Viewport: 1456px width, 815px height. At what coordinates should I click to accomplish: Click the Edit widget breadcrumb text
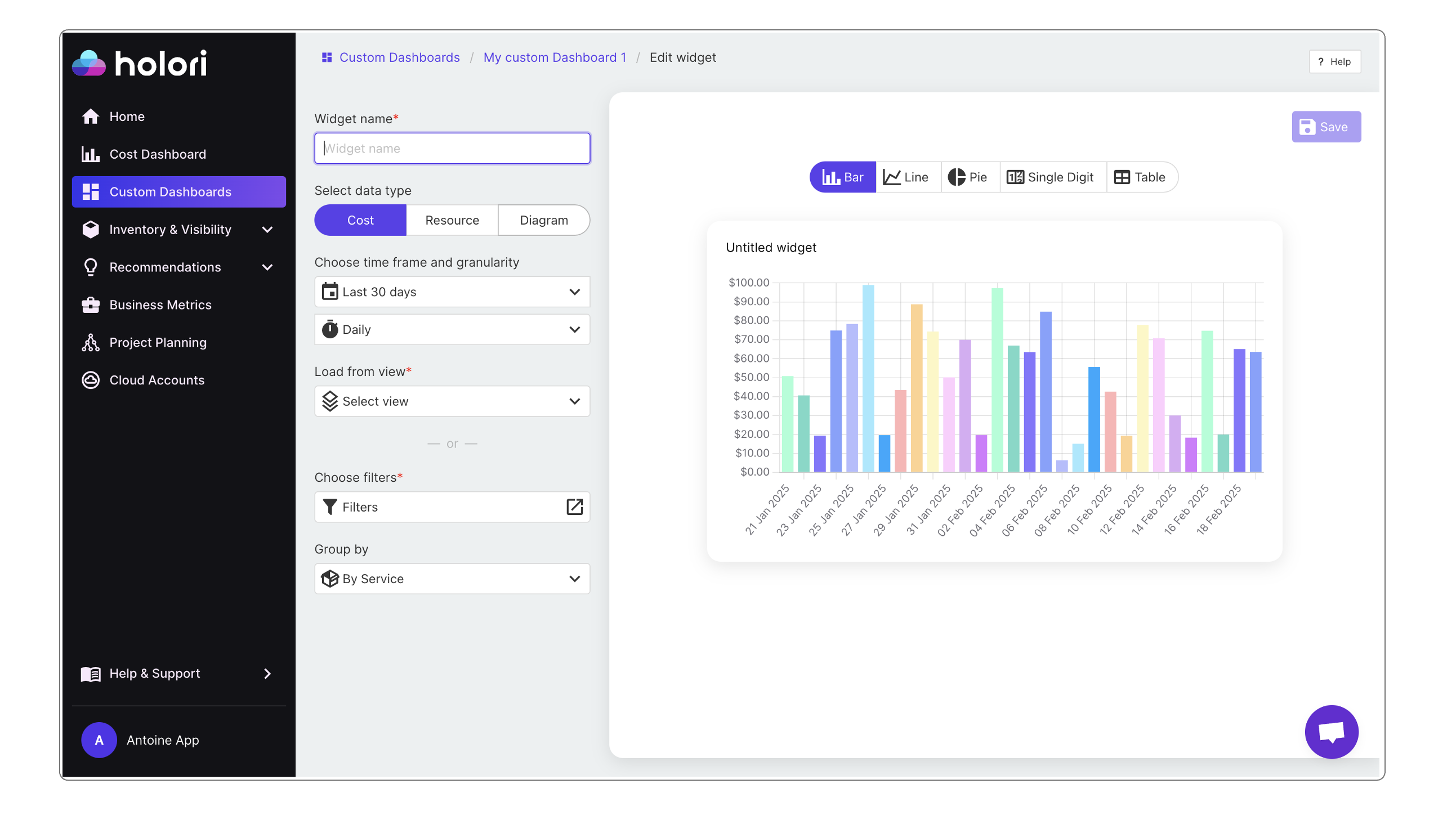(x=683, y=57)
